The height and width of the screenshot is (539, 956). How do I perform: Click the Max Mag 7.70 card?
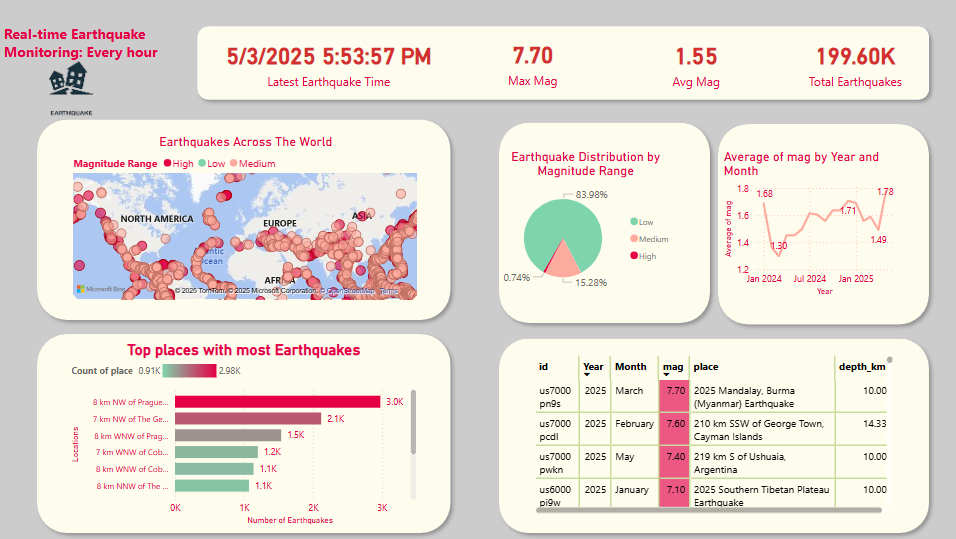(x=532, y=66)
